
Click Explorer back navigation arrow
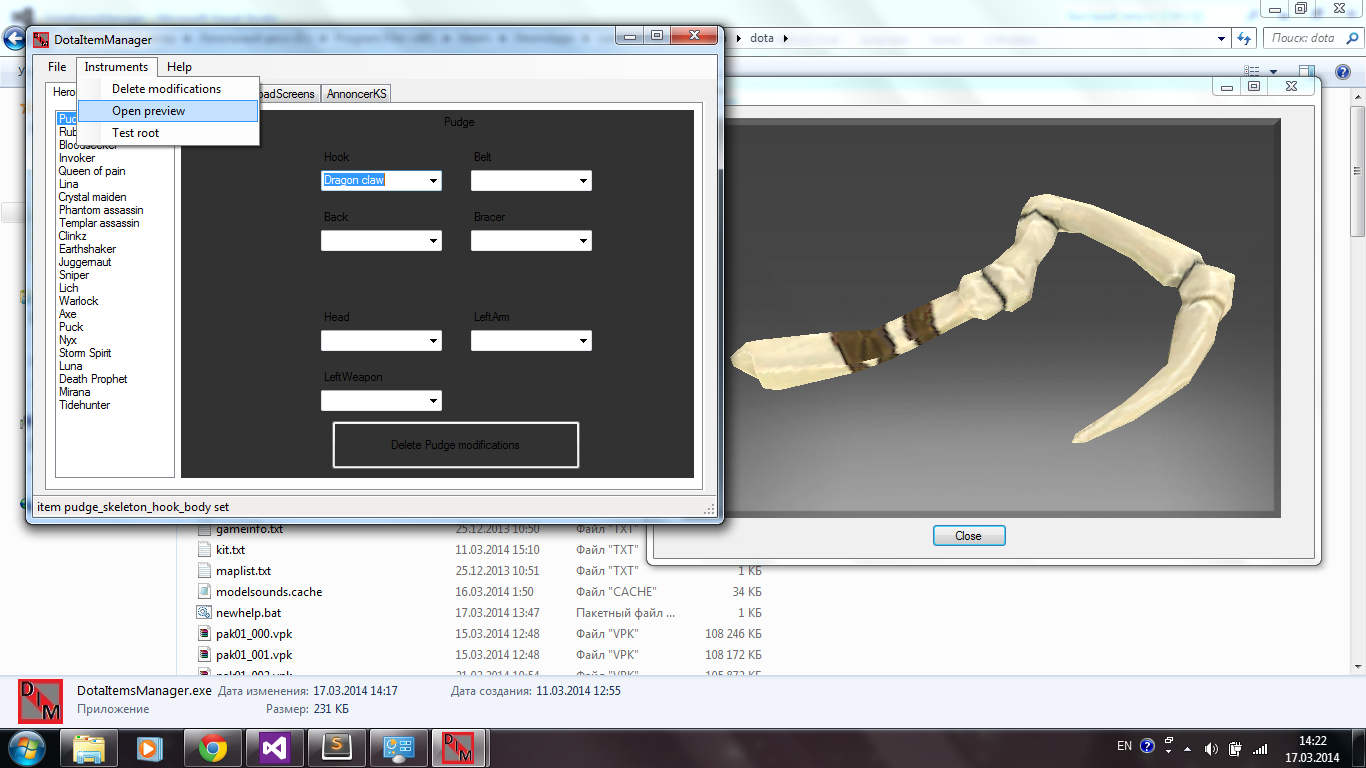[x=14, y=39]
